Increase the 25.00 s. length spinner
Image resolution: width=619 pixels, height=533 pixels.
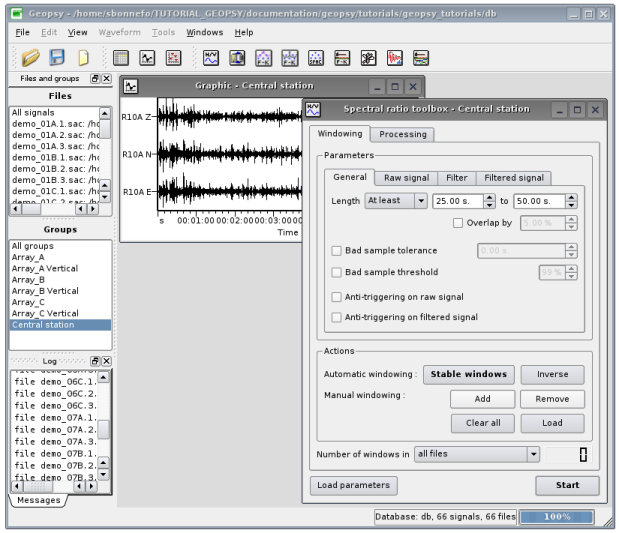490,197
